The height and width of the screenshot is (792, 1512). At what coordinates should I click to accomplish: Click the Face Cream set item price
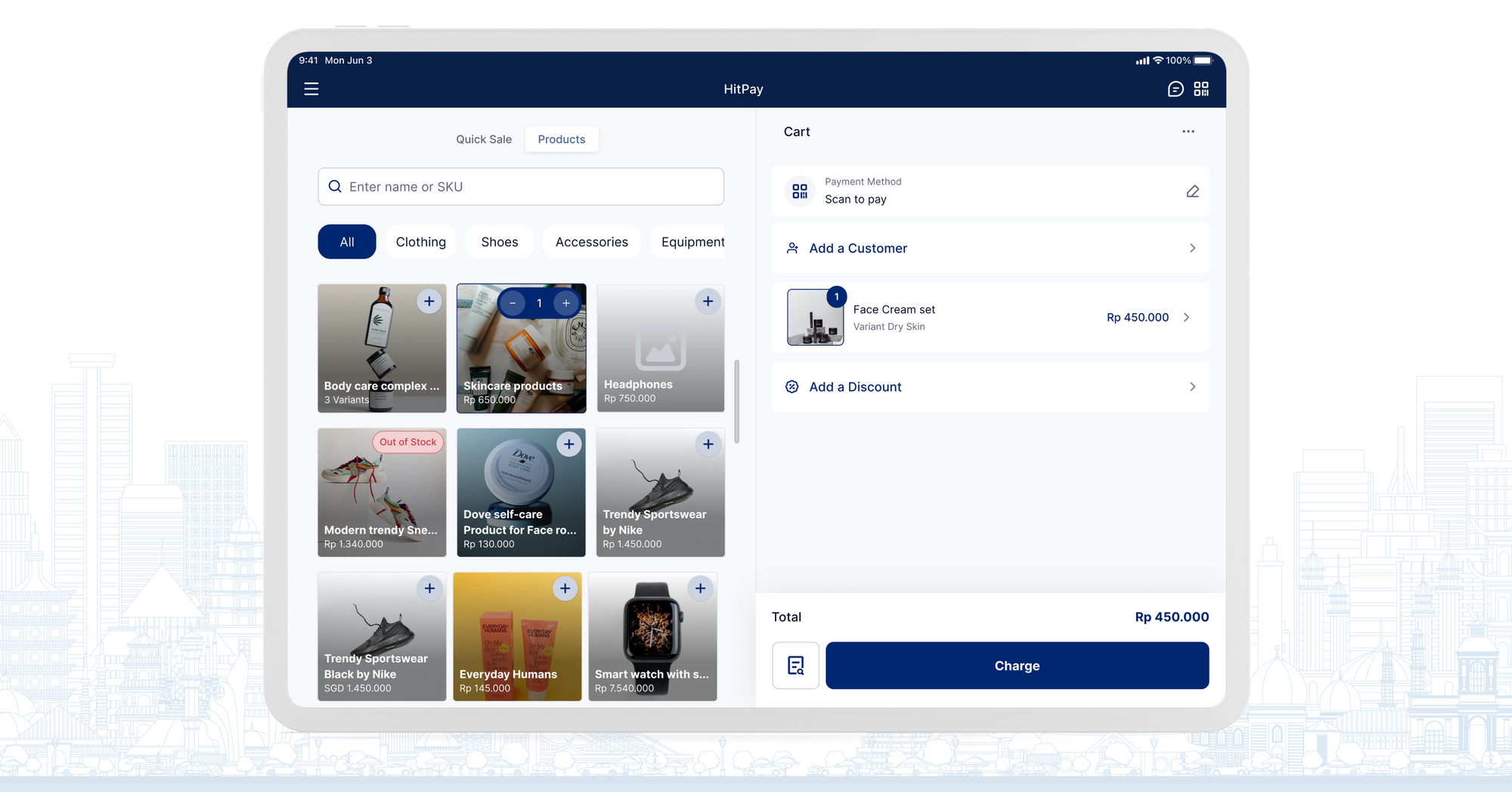[x=1138, y=318]
